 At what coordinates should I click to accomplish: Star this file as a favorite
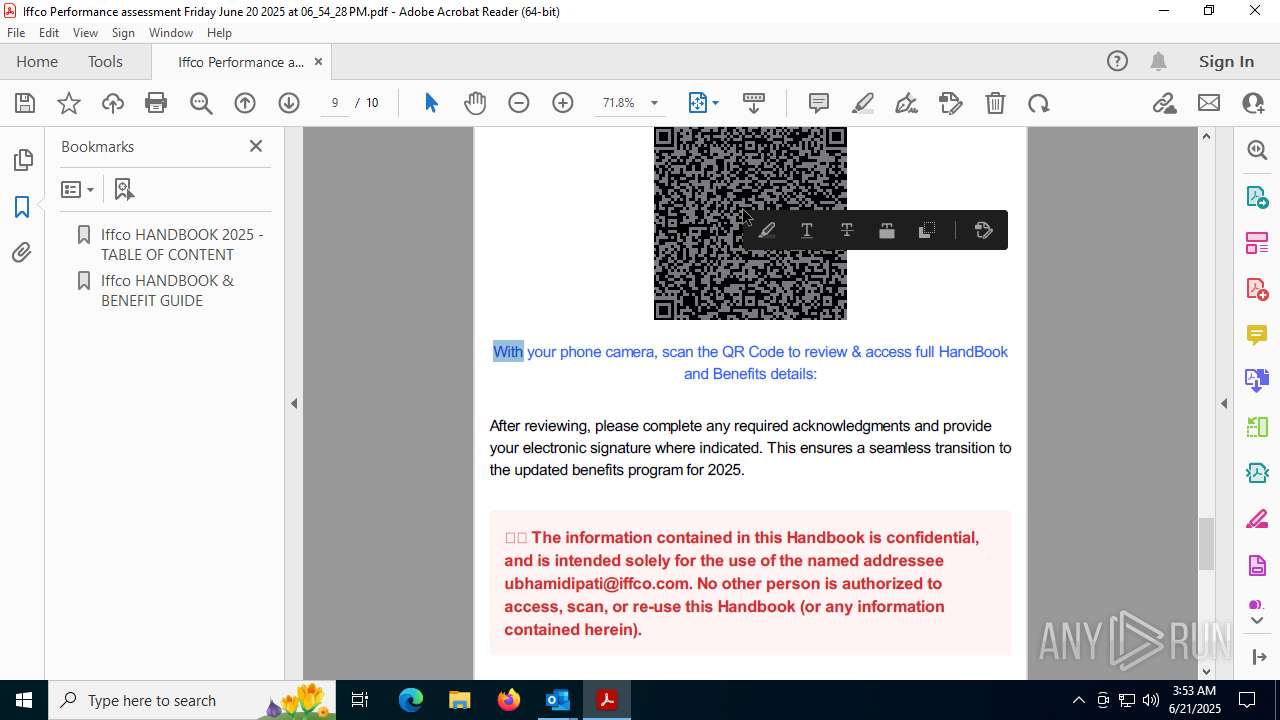click(69, 103)
